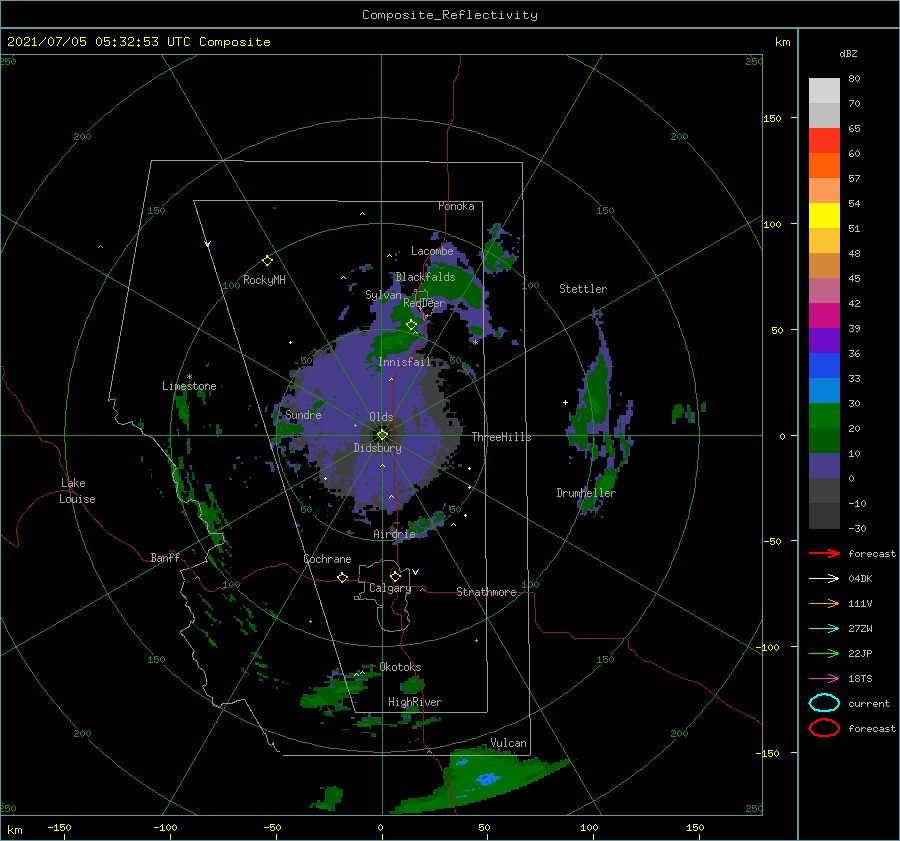
Task: Select the Innisfail town label
Action: point(404,362)
